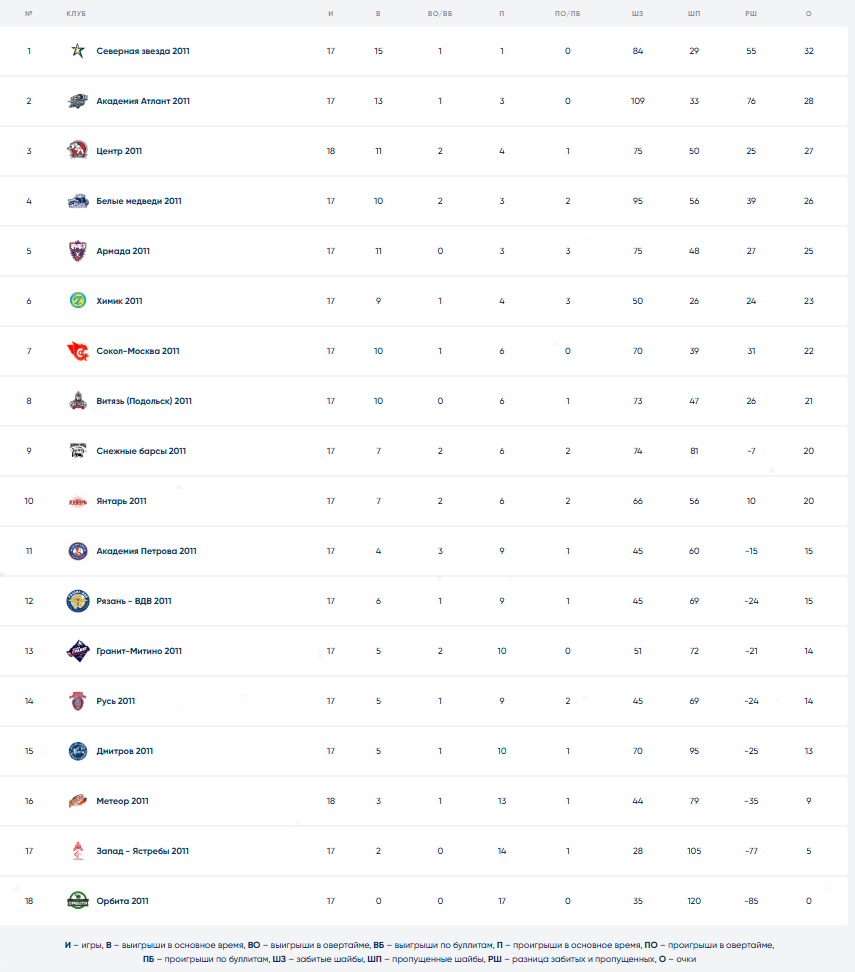Select the Запад - Ястребы 2011 name
855x972 pixels.
coord(142,851)
